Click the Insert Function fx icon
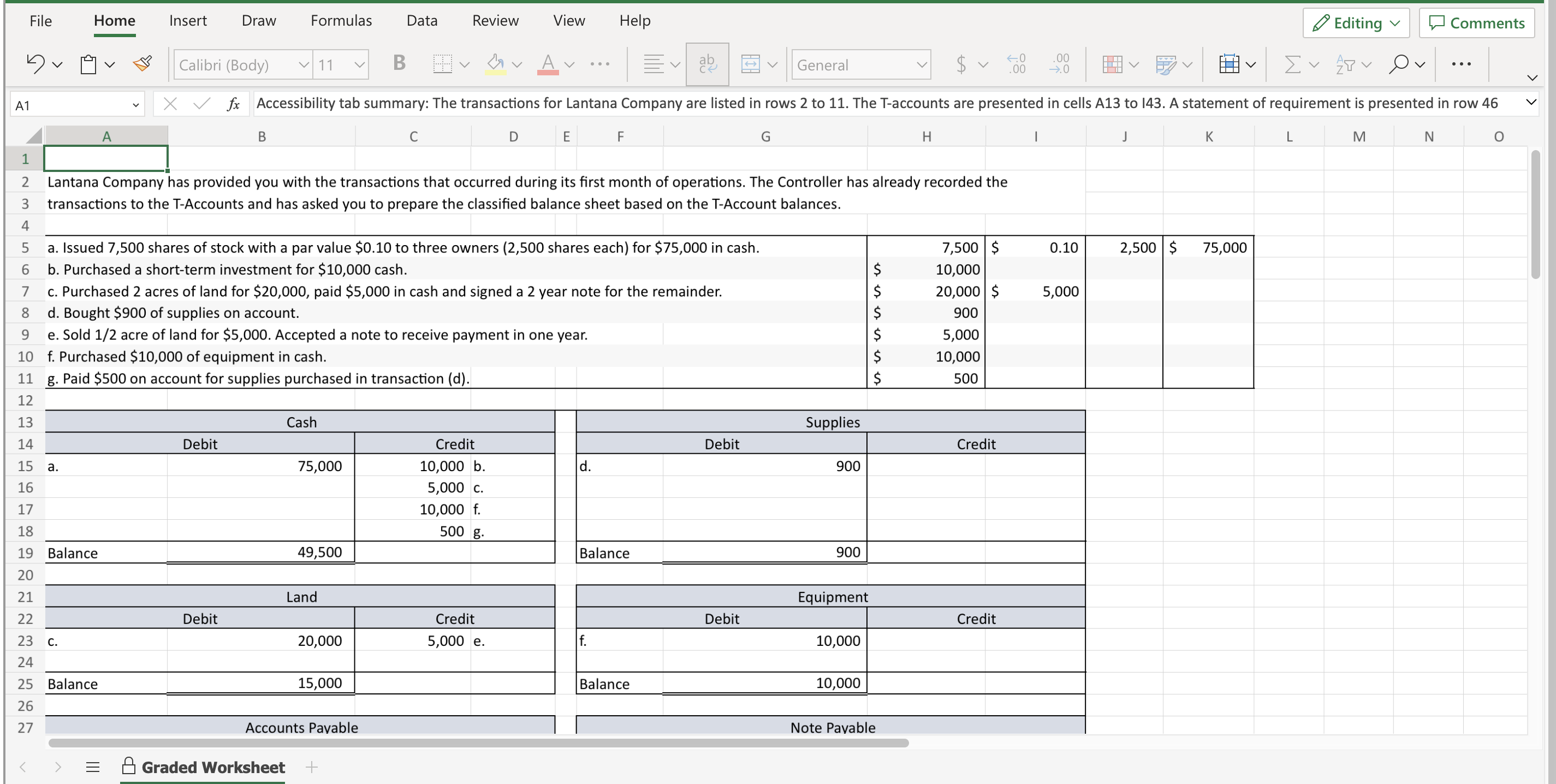 233,104
